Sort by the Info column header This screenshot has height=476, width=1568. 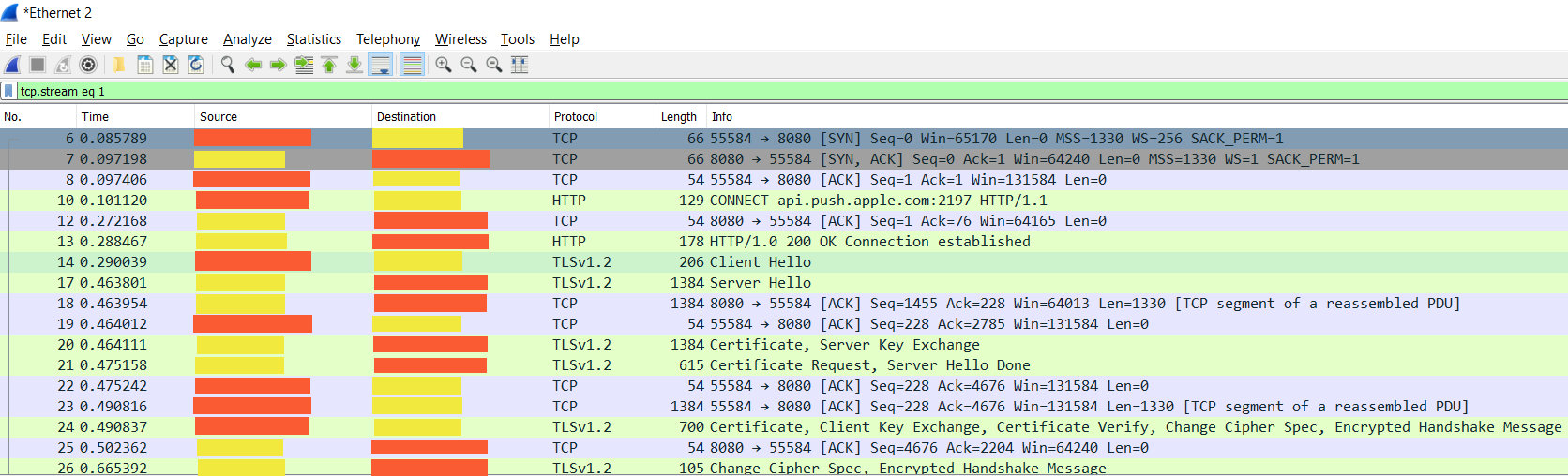[x=1137, y=117]
